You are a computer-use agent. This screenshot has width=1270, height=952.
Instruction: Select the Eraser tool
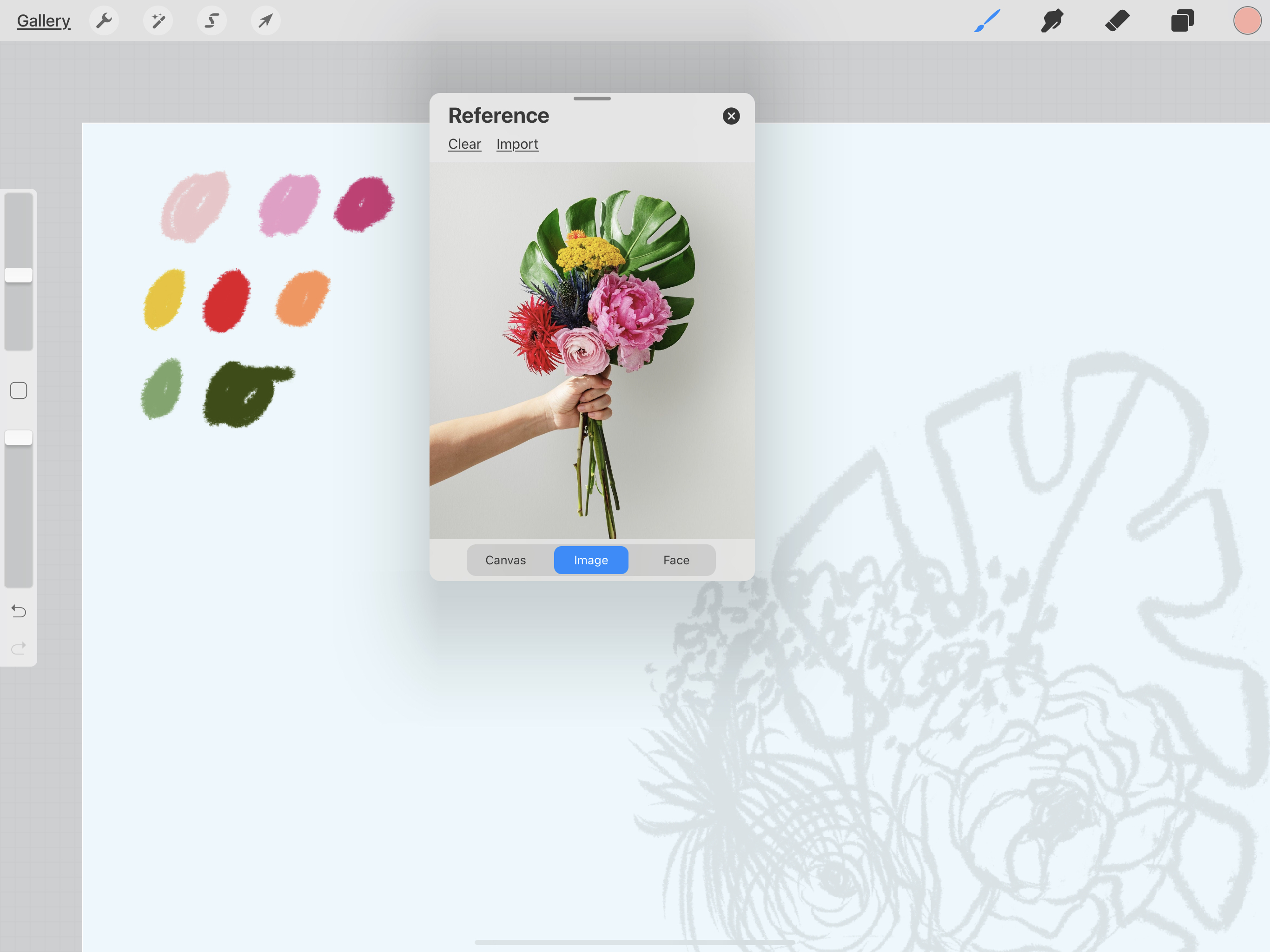point(1117,20)
